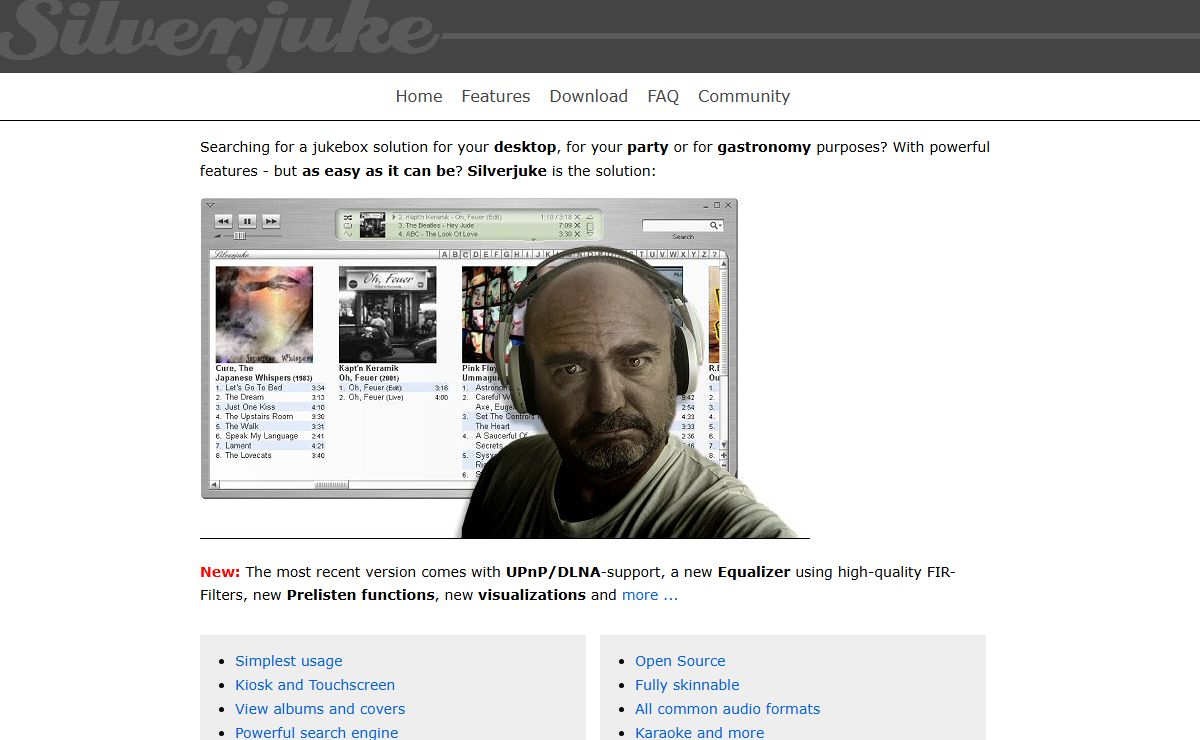Open the Open Source link
The height and width of the screenshot is (740, 1200).
(680, 661)
